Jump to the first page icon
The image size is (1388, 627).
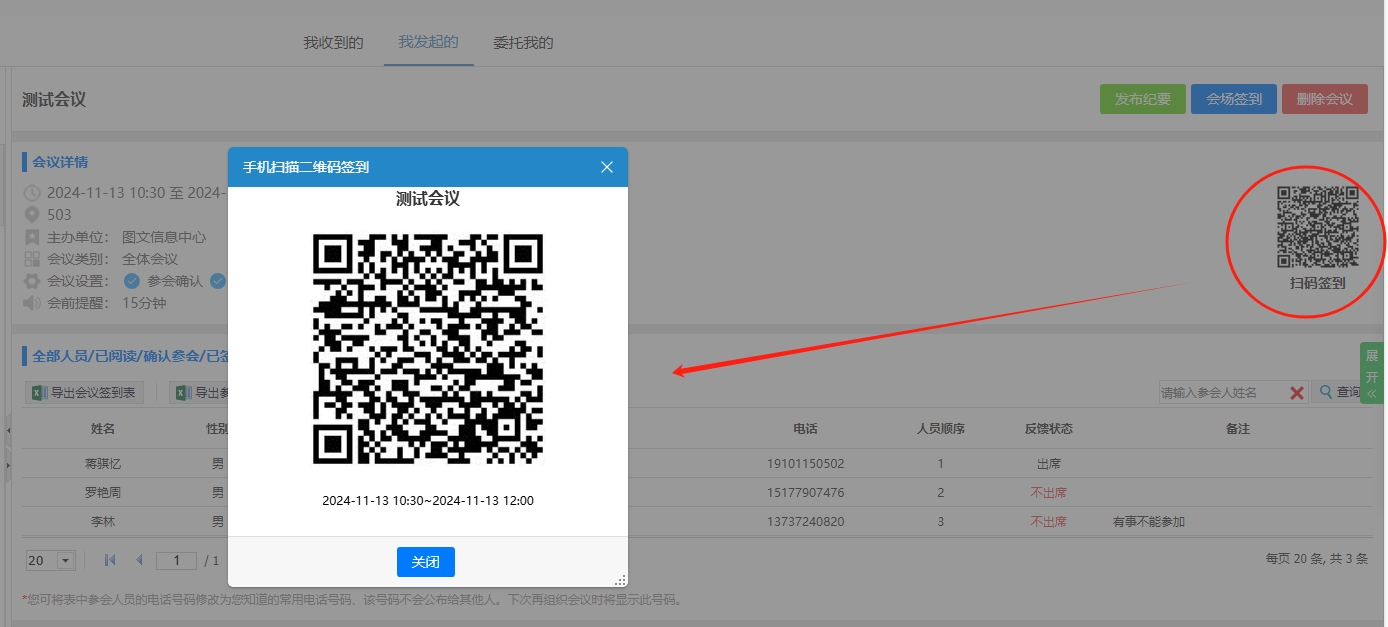coord(110,560)
